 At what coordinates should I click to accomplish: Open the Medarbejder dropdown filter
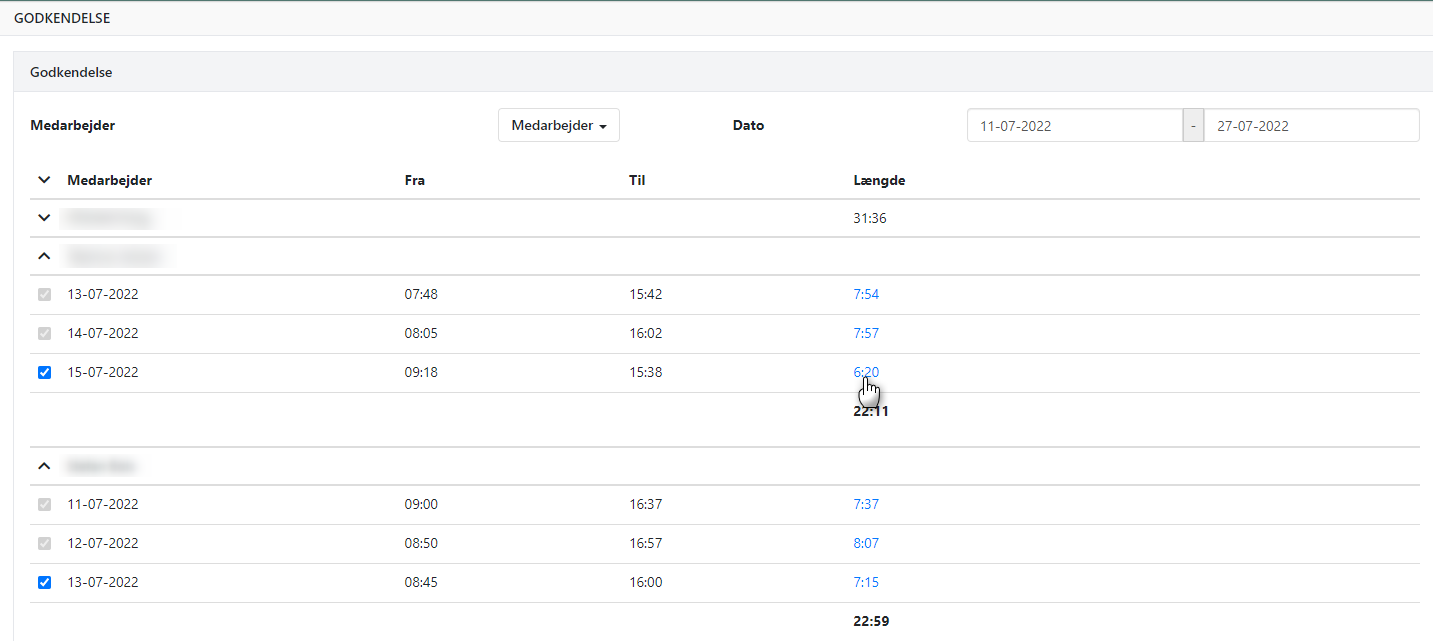[559, 126]
